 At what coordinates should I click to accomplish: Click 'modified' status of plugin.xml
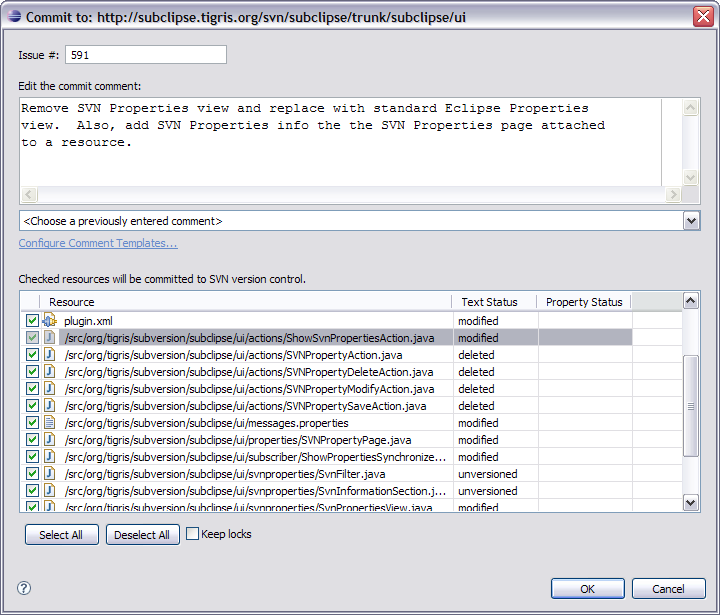pos(478,321)
